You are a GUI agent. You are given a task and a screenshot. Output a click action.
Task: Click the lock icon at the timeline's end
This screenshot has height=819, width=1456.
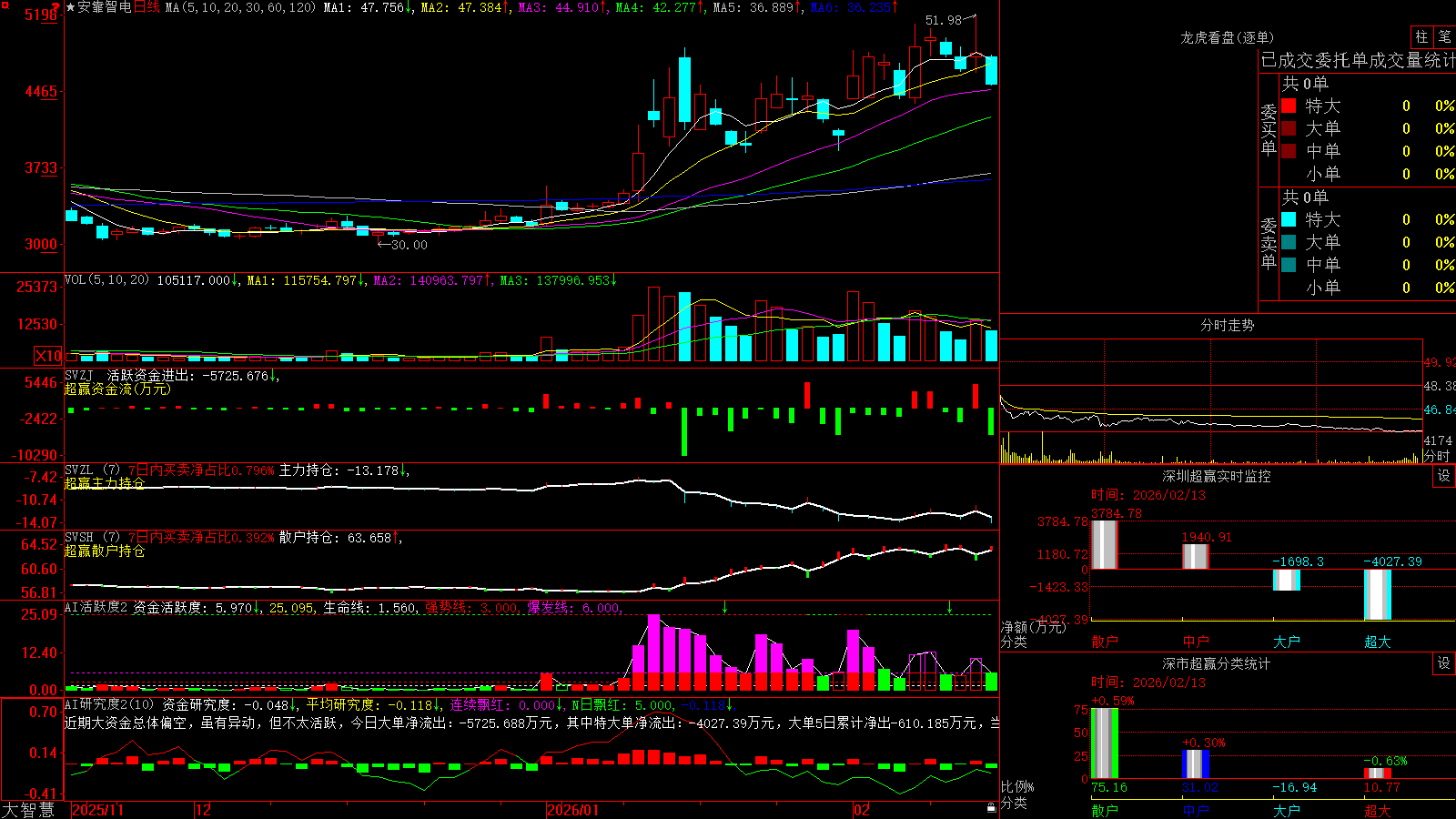coord(991,808)
